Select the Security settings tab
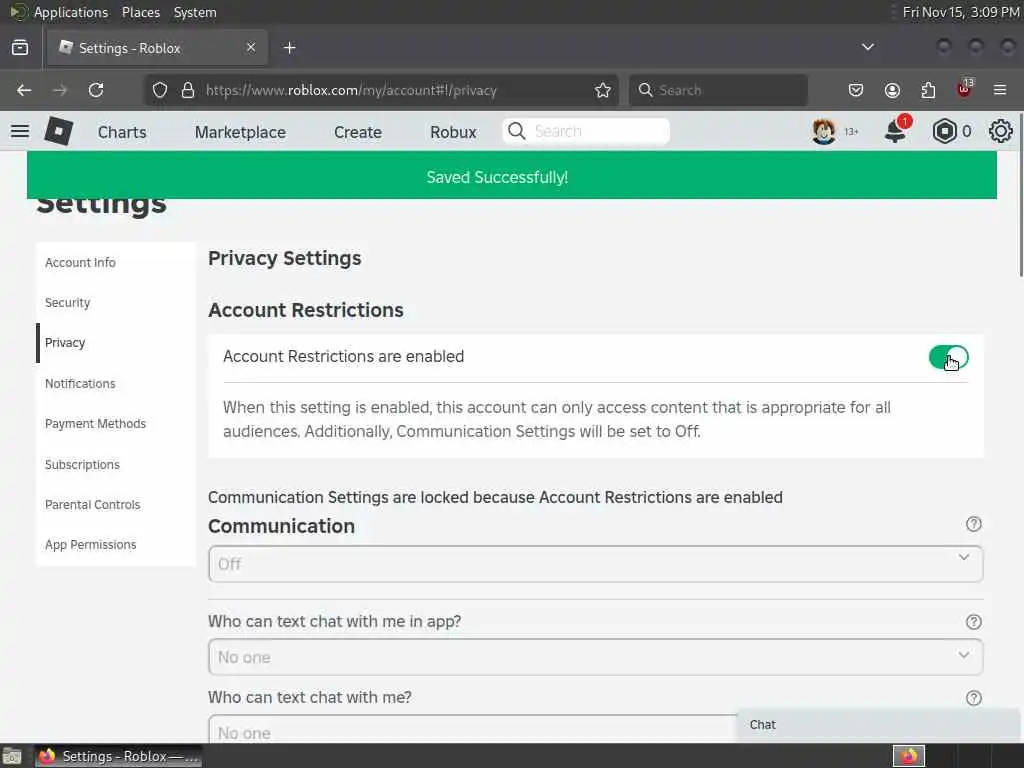The image size is (1024, 768). pyautogui.click(x=116, y=302)
